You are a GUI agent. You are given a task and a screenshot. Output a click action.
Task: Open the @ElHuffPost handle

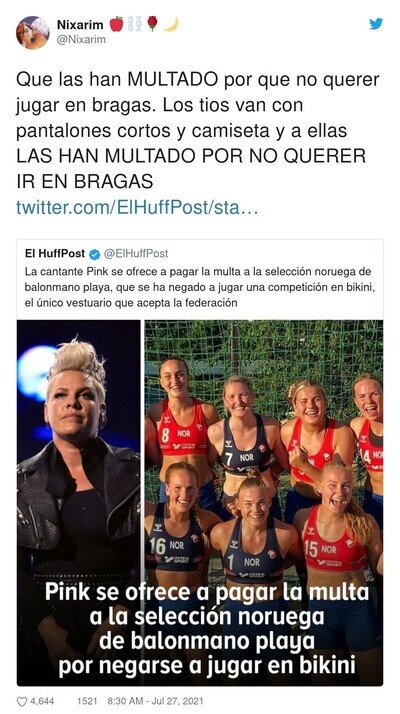(136, 254)
